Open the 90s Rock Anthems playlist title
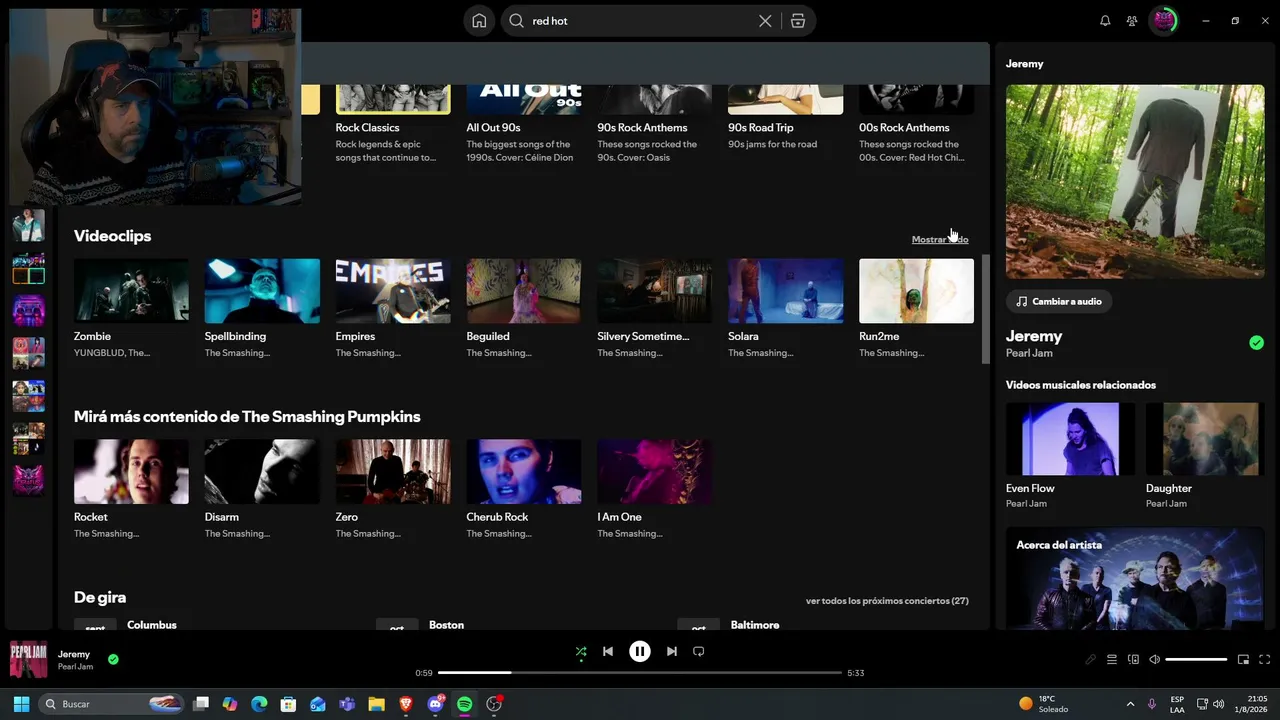 click(x=642, y=128)
